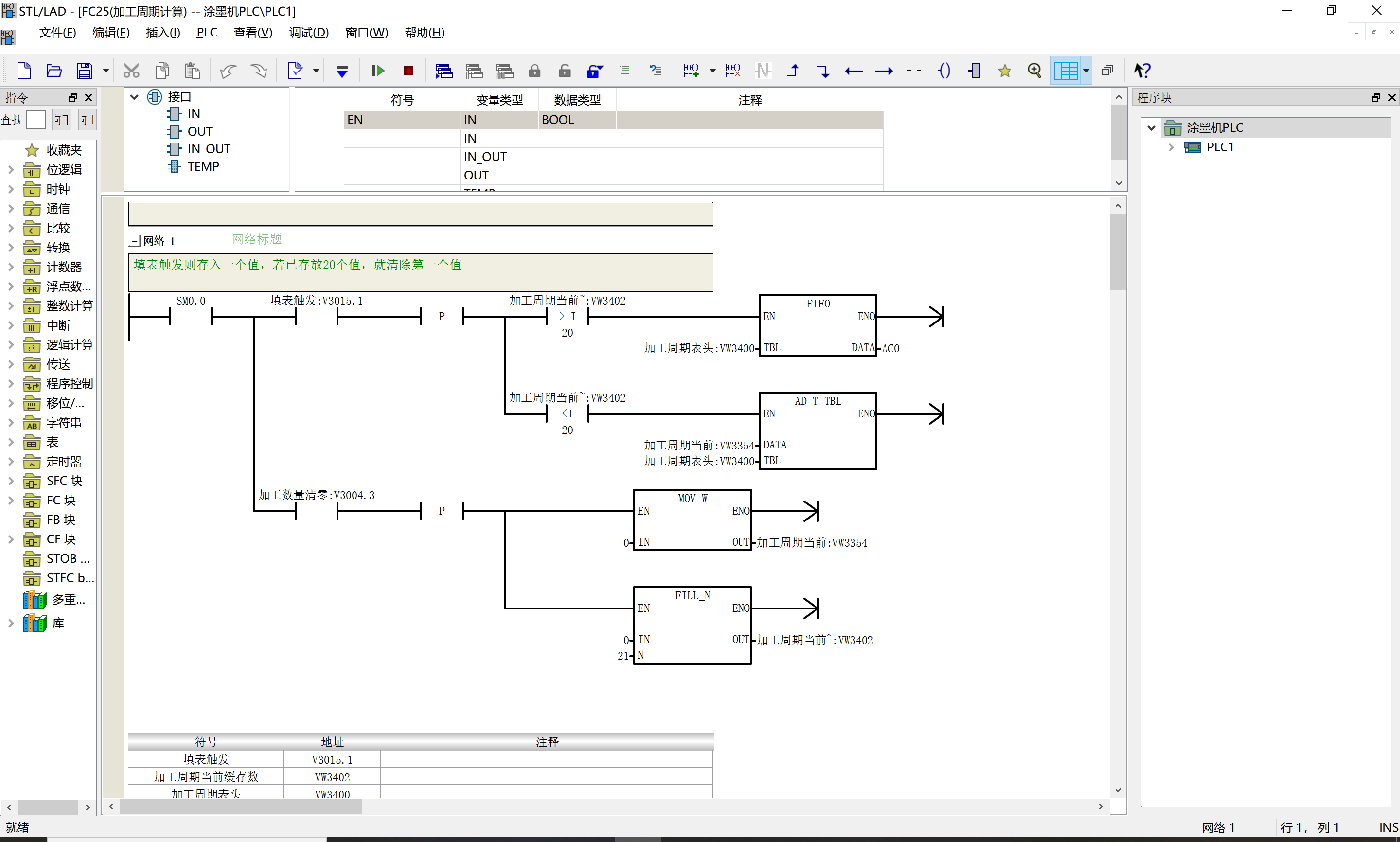Select IN_OUT under 接口
The image size is (1400, 842).
209,149
